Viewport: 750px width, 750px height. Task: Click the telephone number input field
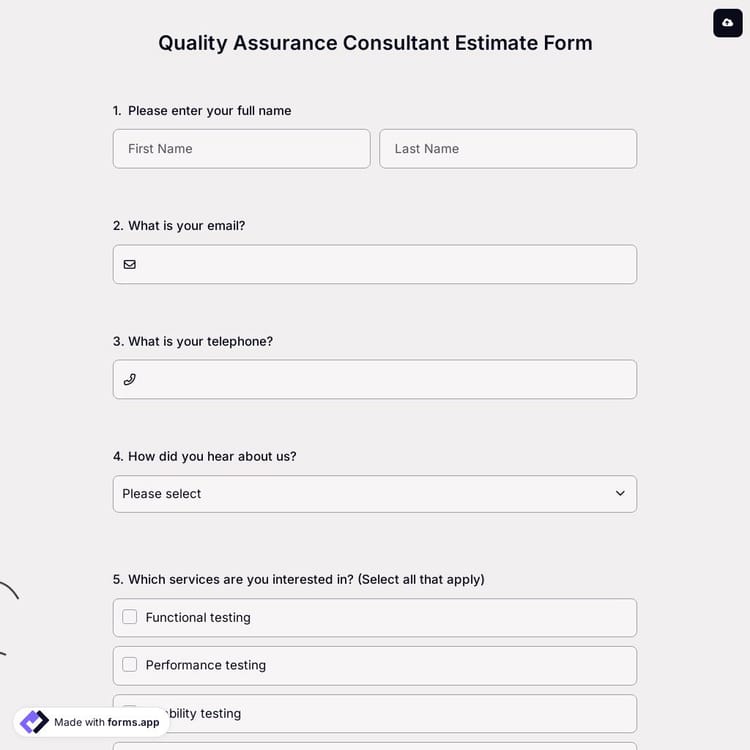tap(385, 380)
